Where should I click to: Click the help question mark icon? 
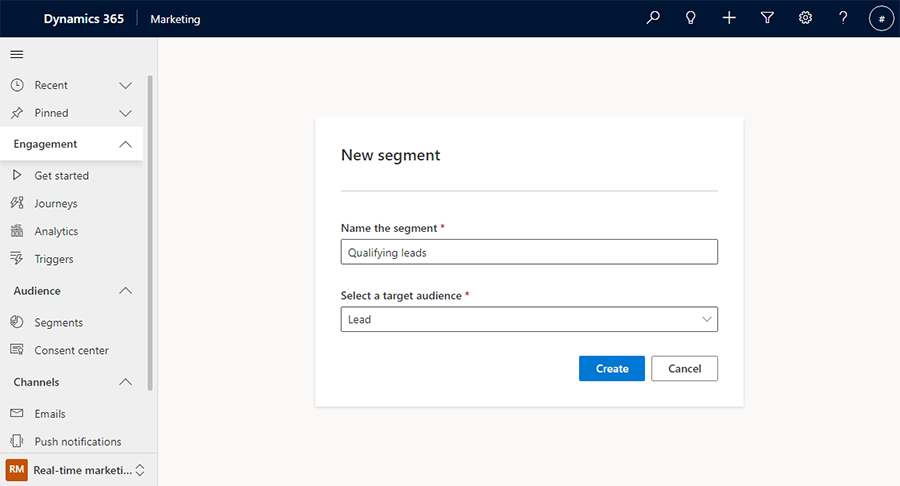[843, 18]
